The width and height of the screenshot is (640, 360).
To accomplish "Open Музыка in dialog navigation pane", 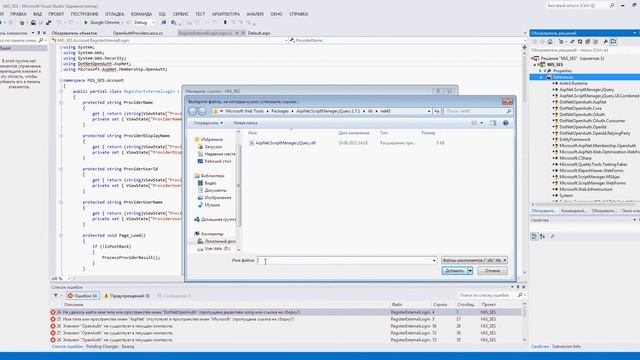I will pyautogui.click(x=209, y=205).
